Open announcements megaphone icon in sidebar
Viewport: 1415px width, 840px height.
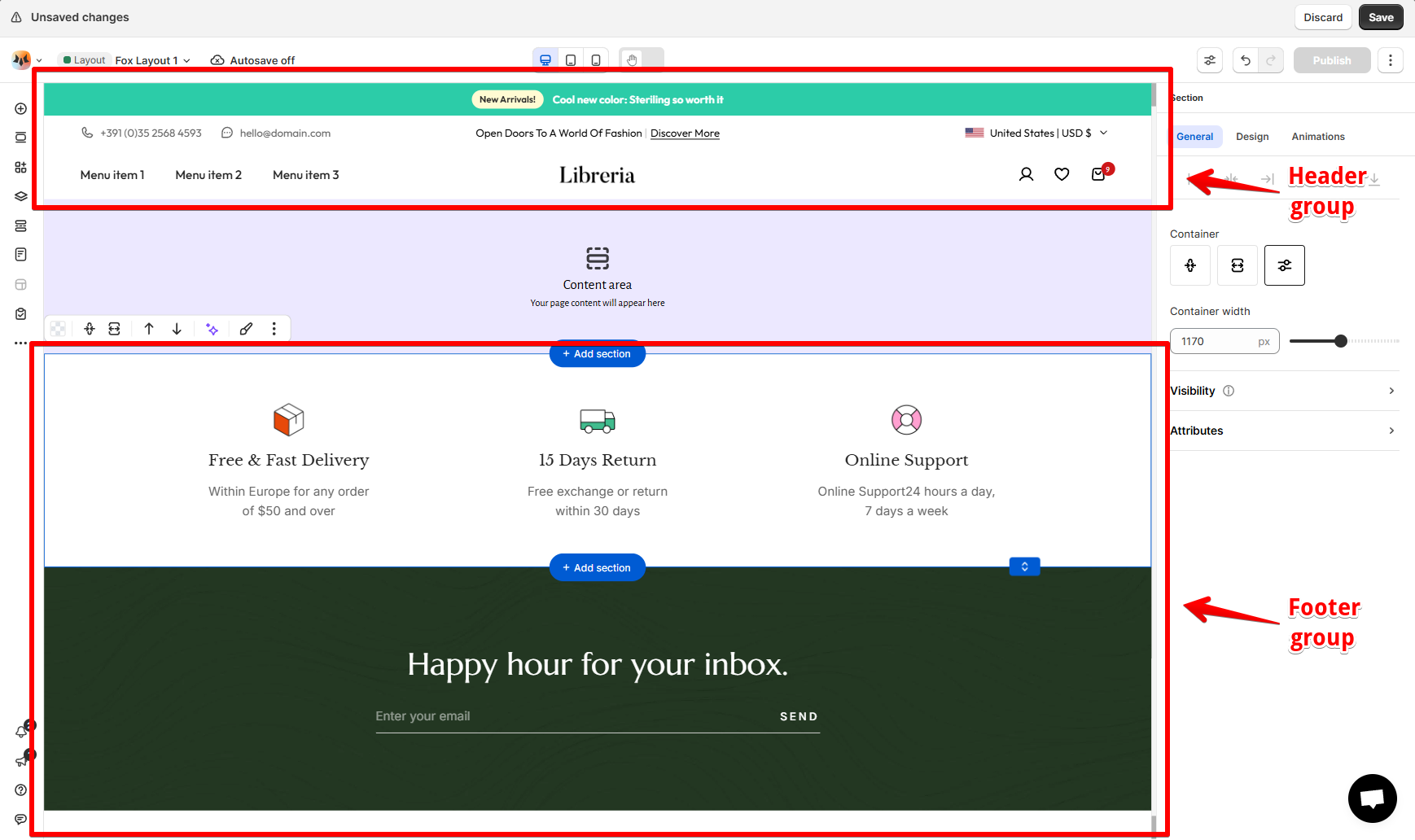click(22, 760)
